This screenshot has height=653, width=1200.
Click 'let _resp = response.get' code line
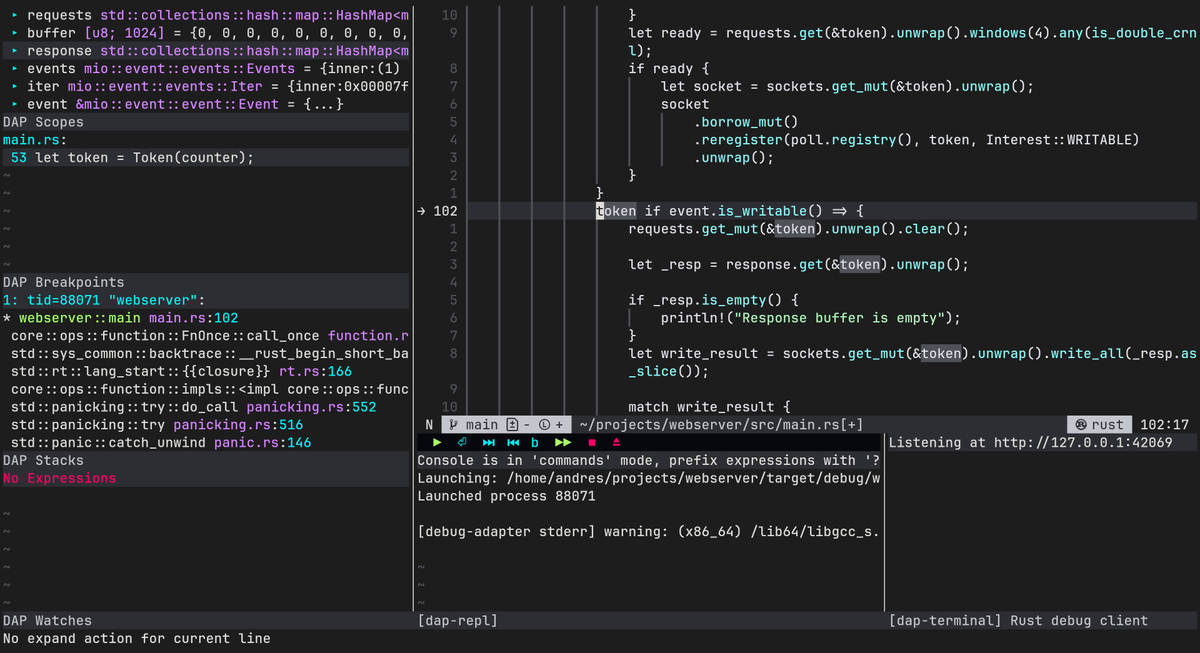click(799, 265)
